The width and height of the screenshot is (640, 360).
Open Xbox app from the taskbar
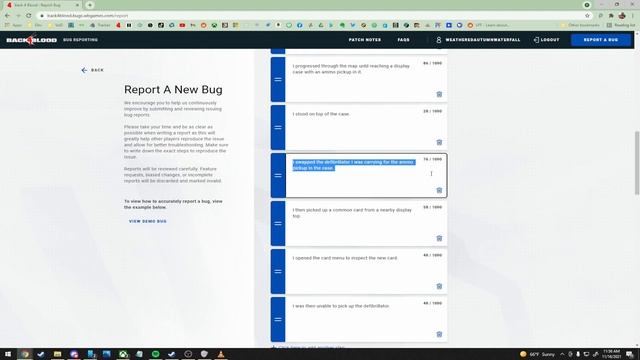[123, 354]
